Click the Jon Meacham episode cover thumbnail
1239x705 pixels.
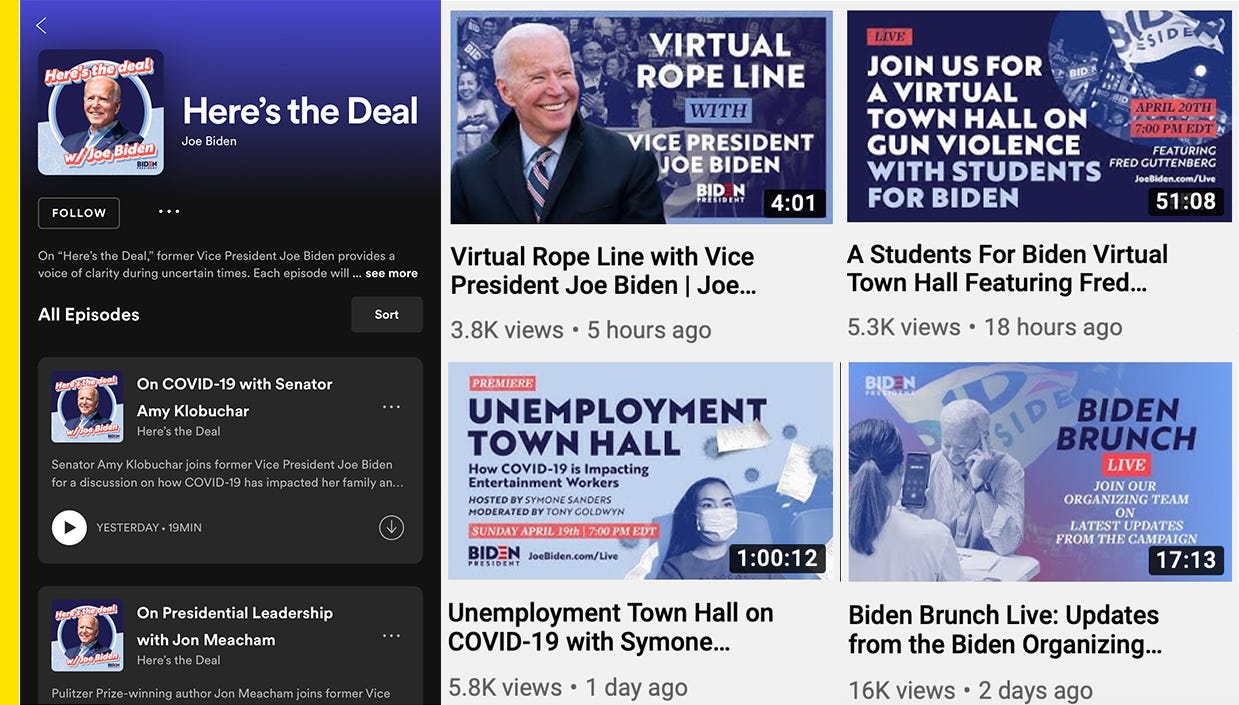coord(87,635)
